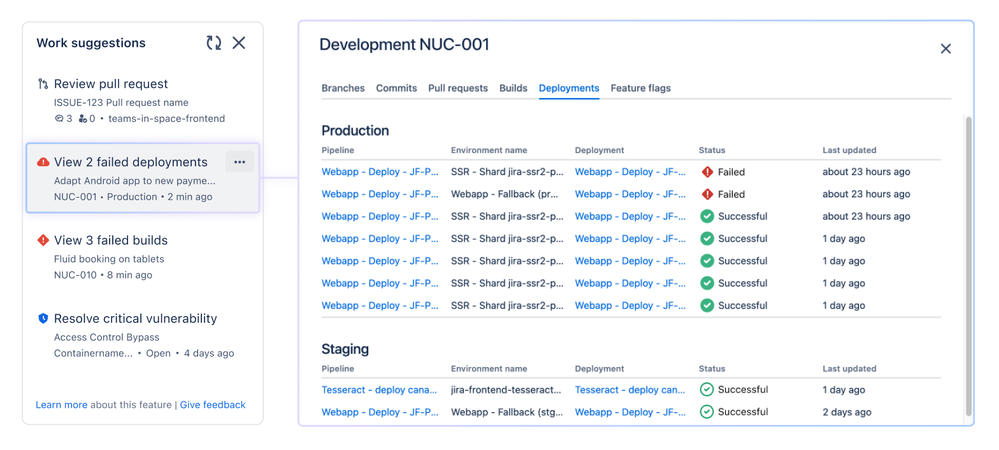Click the blue shield vulnerability icon
Viewport: 999px width, 450px height.
pyautogui.click(x=43, y=318)
